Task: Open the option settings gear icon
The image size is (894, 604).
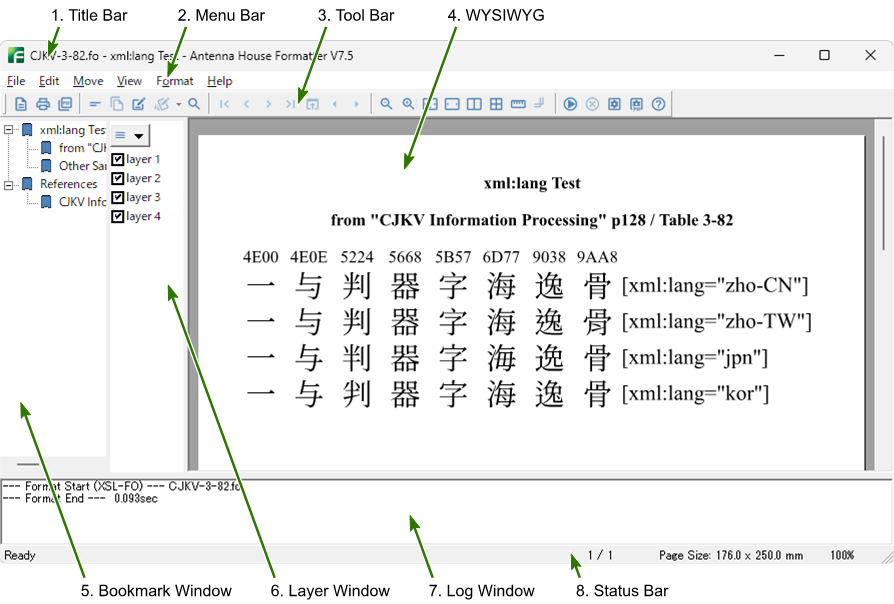Action: [613, 103]
